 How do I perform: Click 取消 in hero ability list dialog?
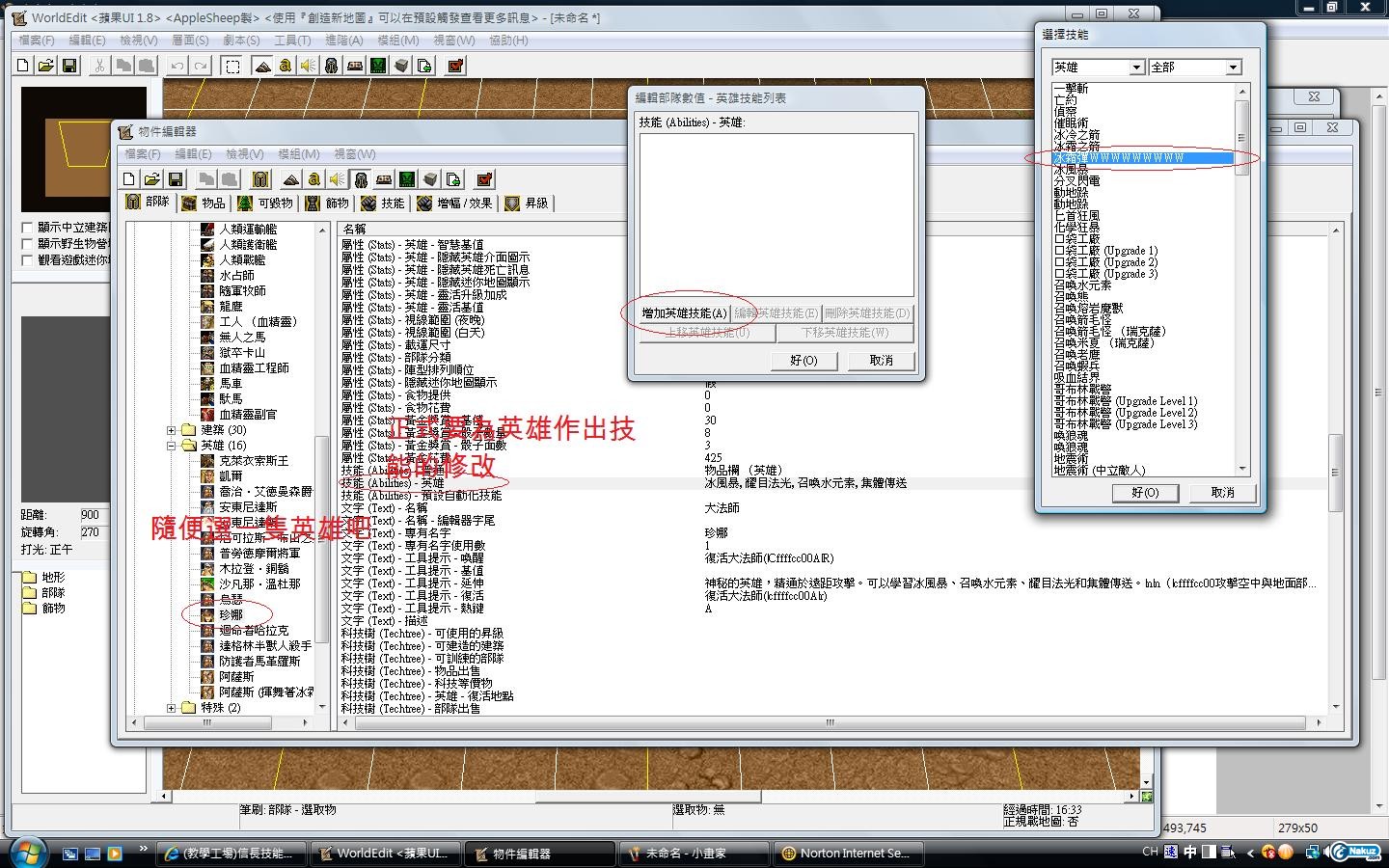coord(881,361)
